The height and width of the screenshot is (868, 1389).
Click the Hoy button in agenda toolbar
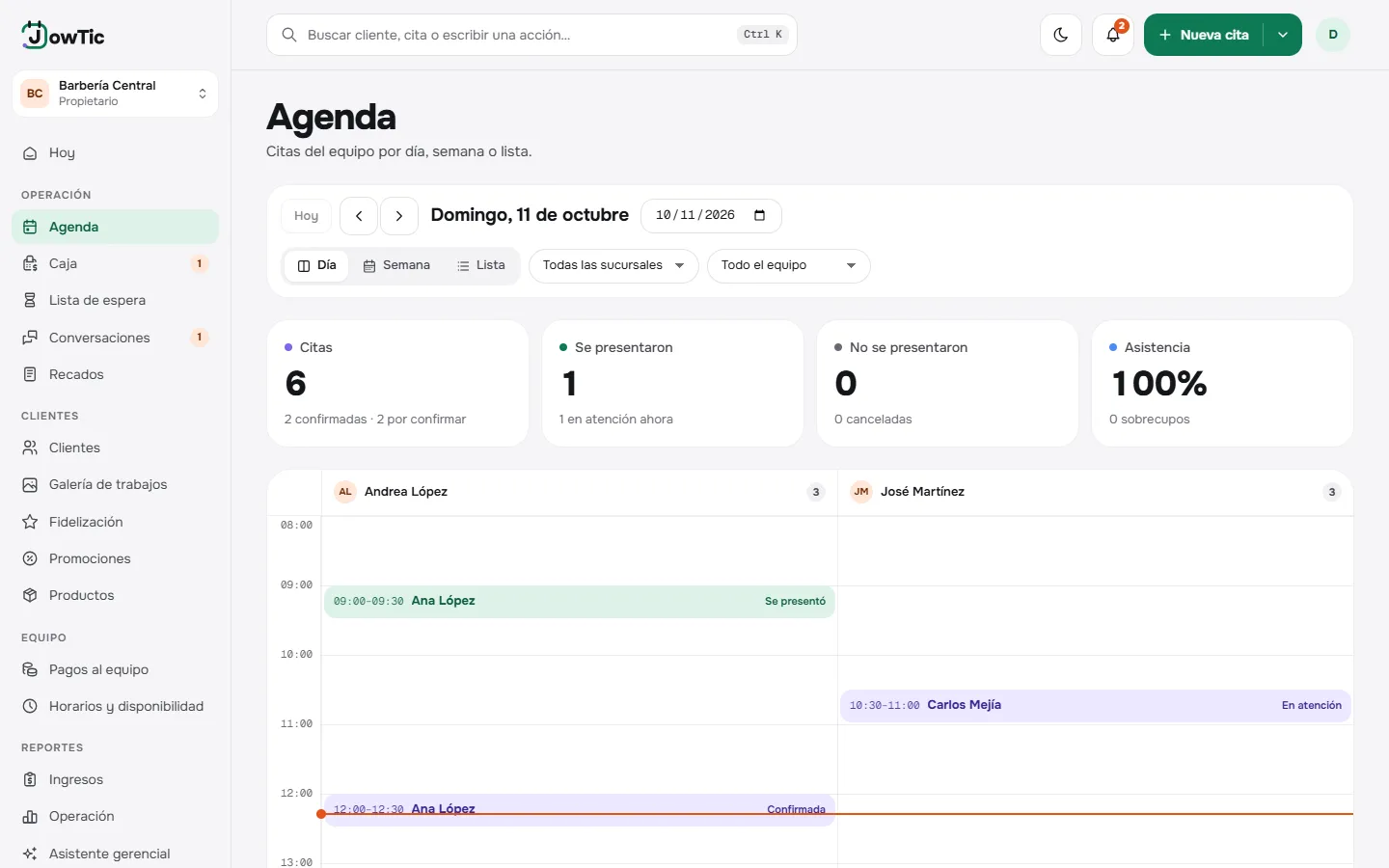(x=306, y=216)
